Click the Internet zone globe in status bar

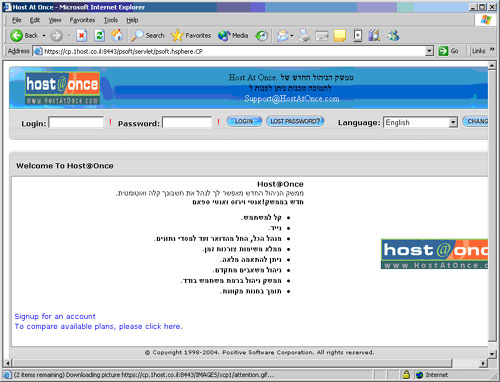coord(420,375)
